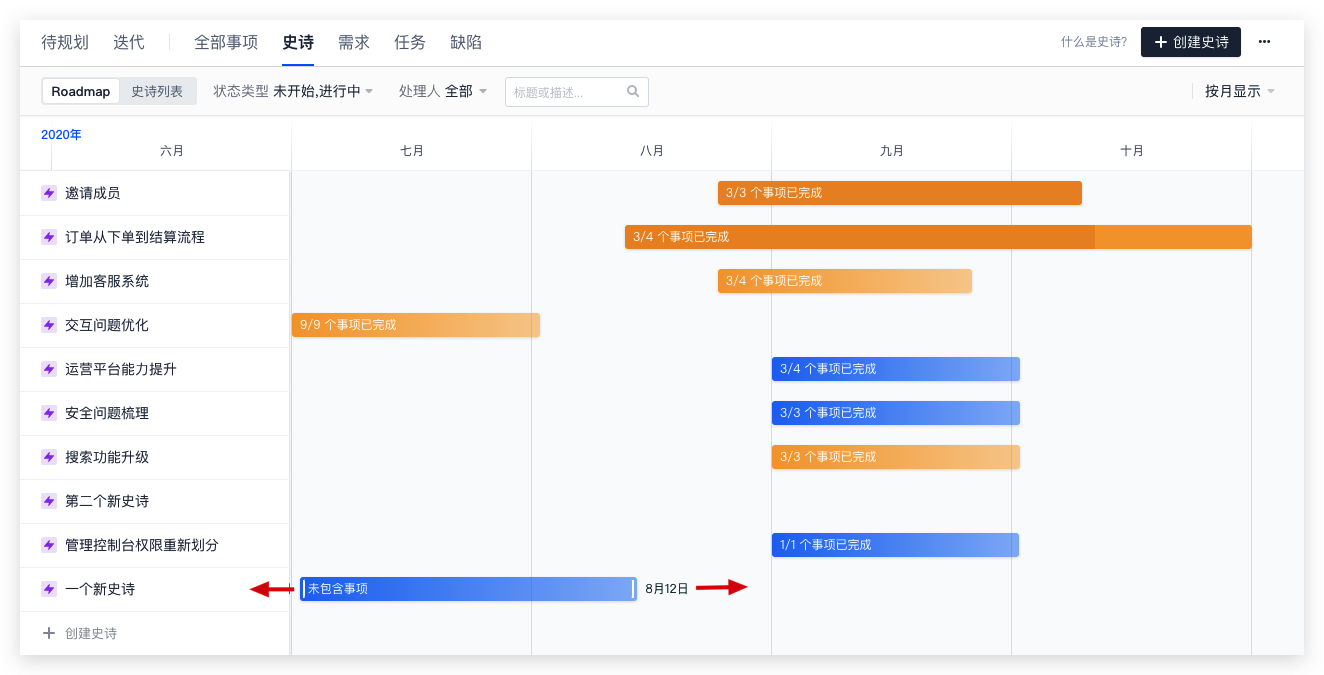Click the 运营平台能力提升 blue bar
This screenshot has height=675, width=1324.
(x=896, y=369)
